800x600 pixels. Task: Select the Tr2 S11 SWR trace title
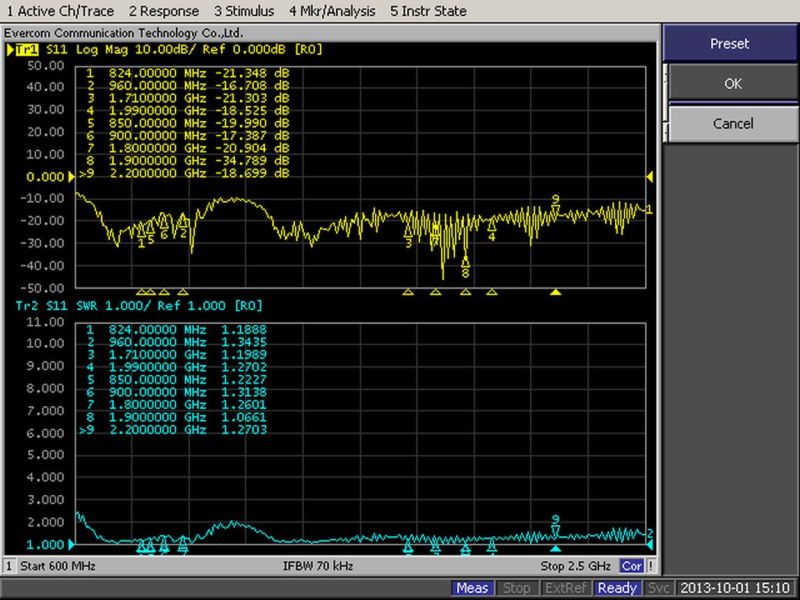click(x=139, y=306)
